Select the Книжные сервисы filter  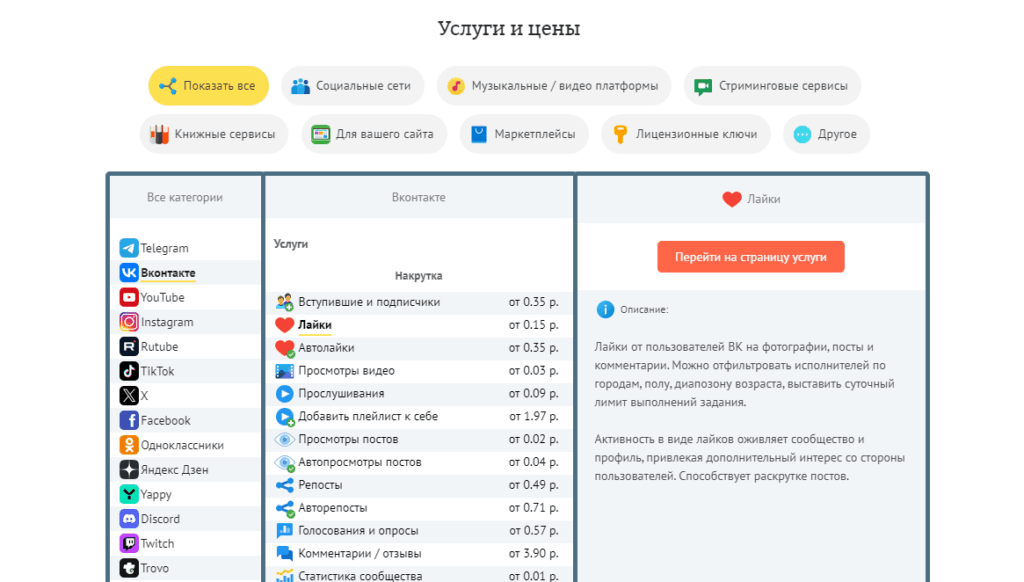214,134
